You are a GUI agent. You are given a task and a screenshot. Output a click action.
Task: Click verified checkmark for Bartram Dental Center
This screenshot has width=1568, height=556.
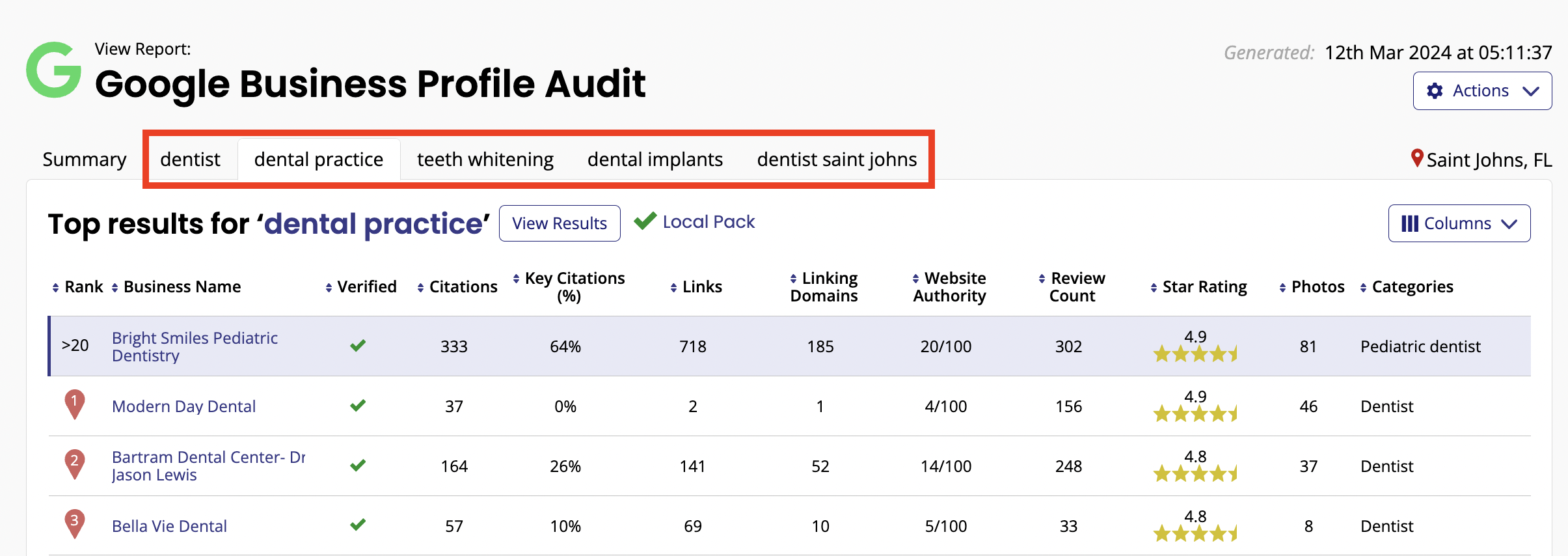[x=358, y=466]
